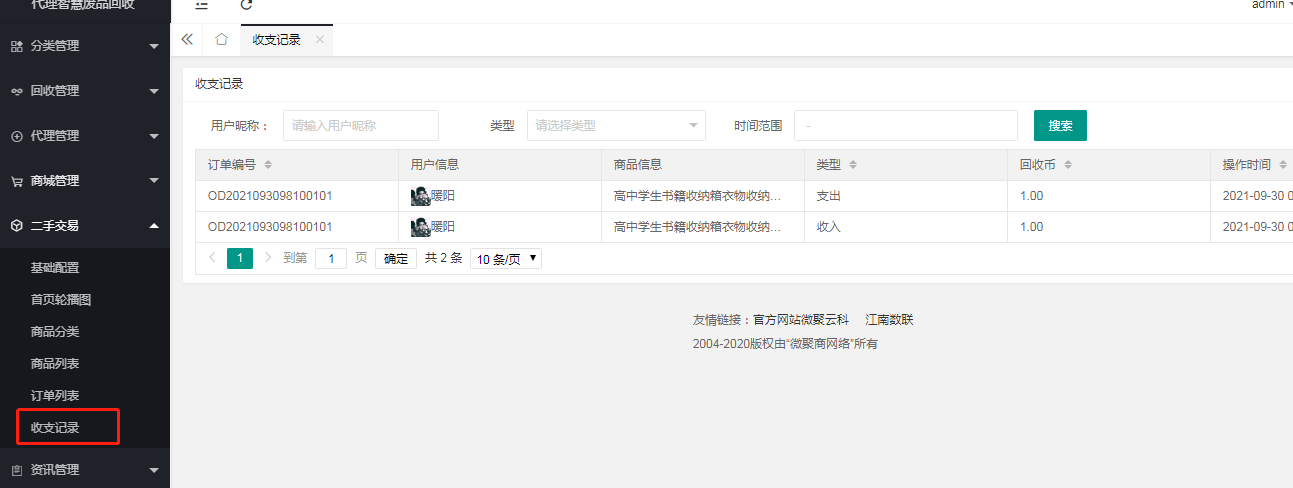Click the product name in the 支出 row
Screen dimensions: 1293x488
coord(697,196)
